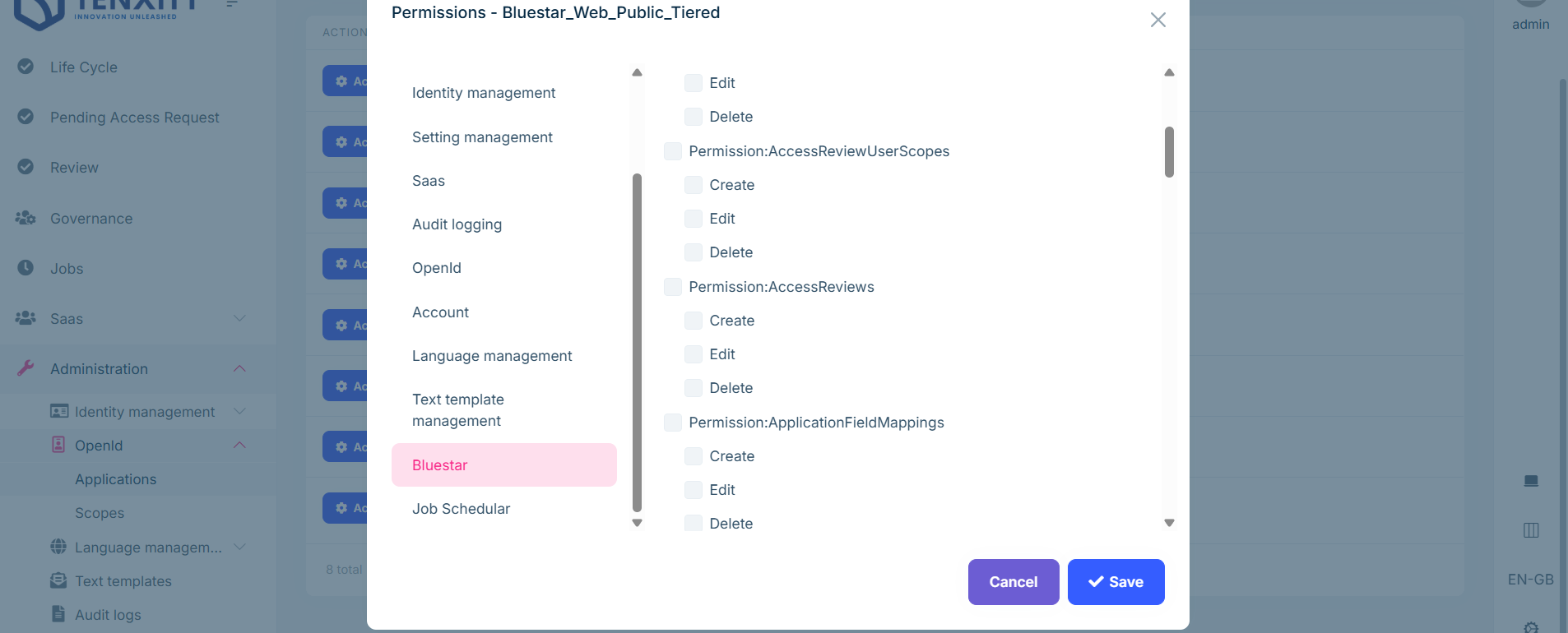
Task: Click the Language management globe icon
Action: [x=58, y=547]
